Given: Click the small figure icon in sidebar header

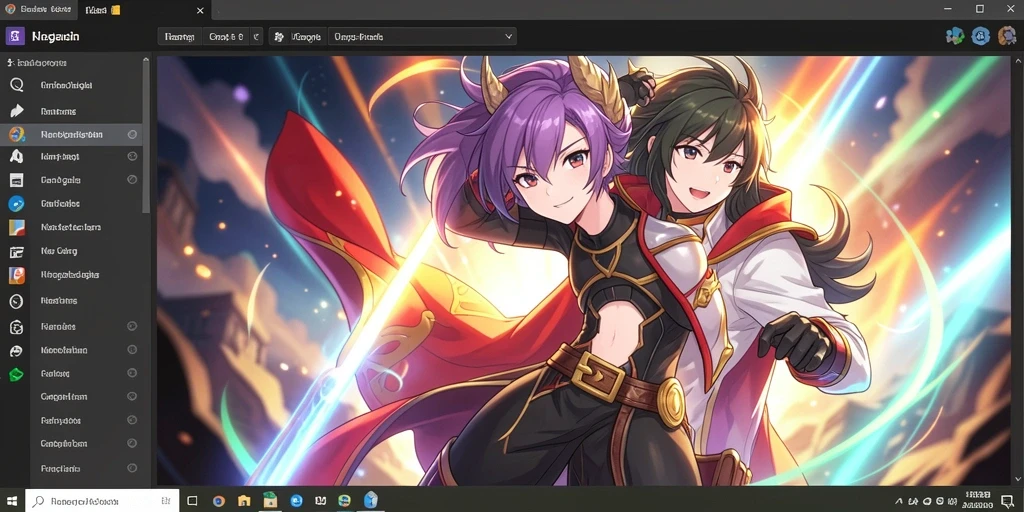Looking at the screenshot, I should click(10, 63).
